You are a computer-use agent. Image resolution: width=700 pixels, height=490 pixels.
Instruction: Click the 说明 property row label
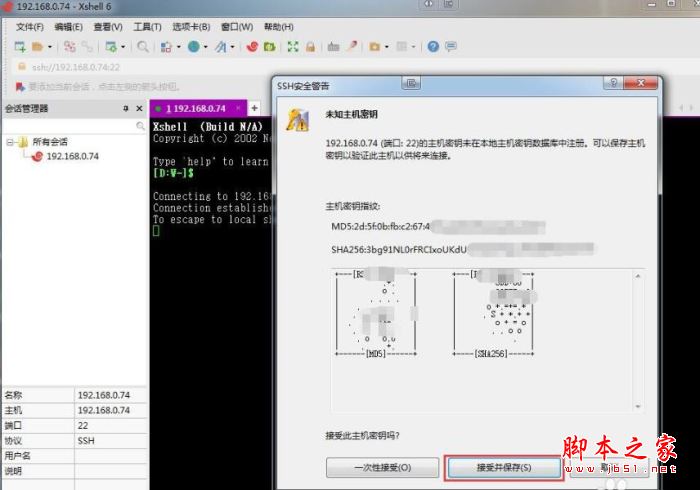(x=13, y=471)
